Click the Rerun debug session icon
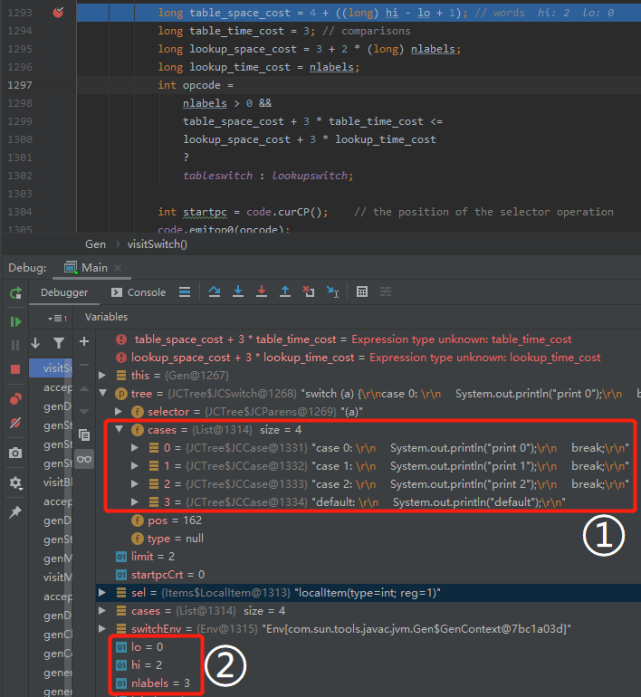641x697 pixels. [16, 293]
